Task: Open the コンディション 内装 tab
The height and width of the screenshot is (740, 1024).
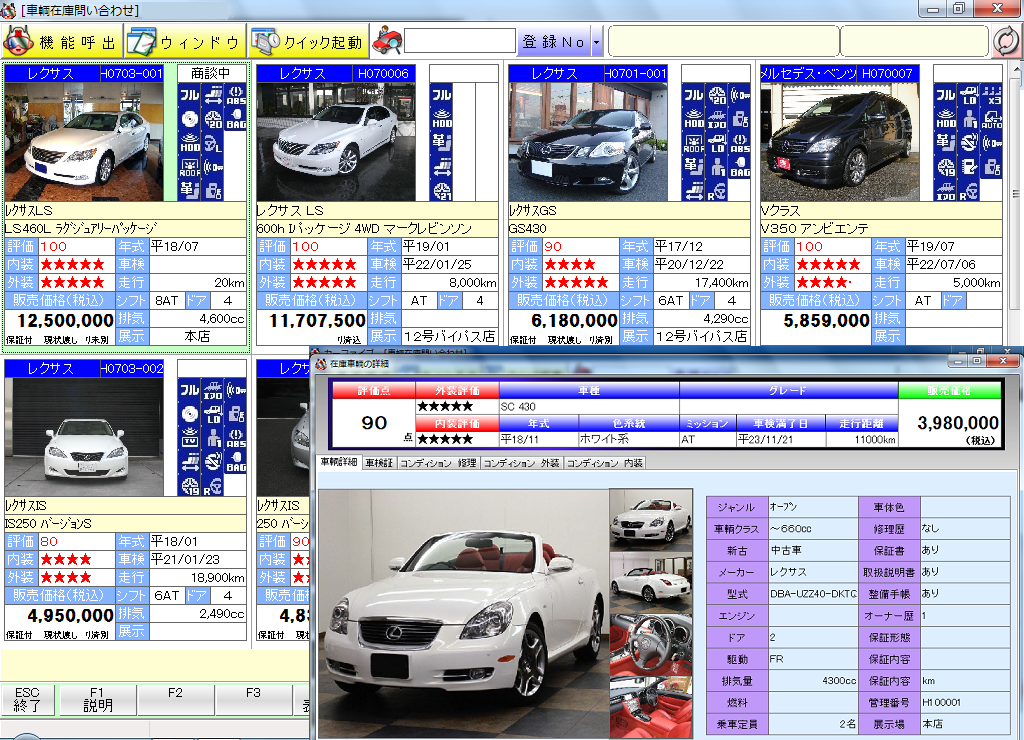Action: click(x=605, y=463)
